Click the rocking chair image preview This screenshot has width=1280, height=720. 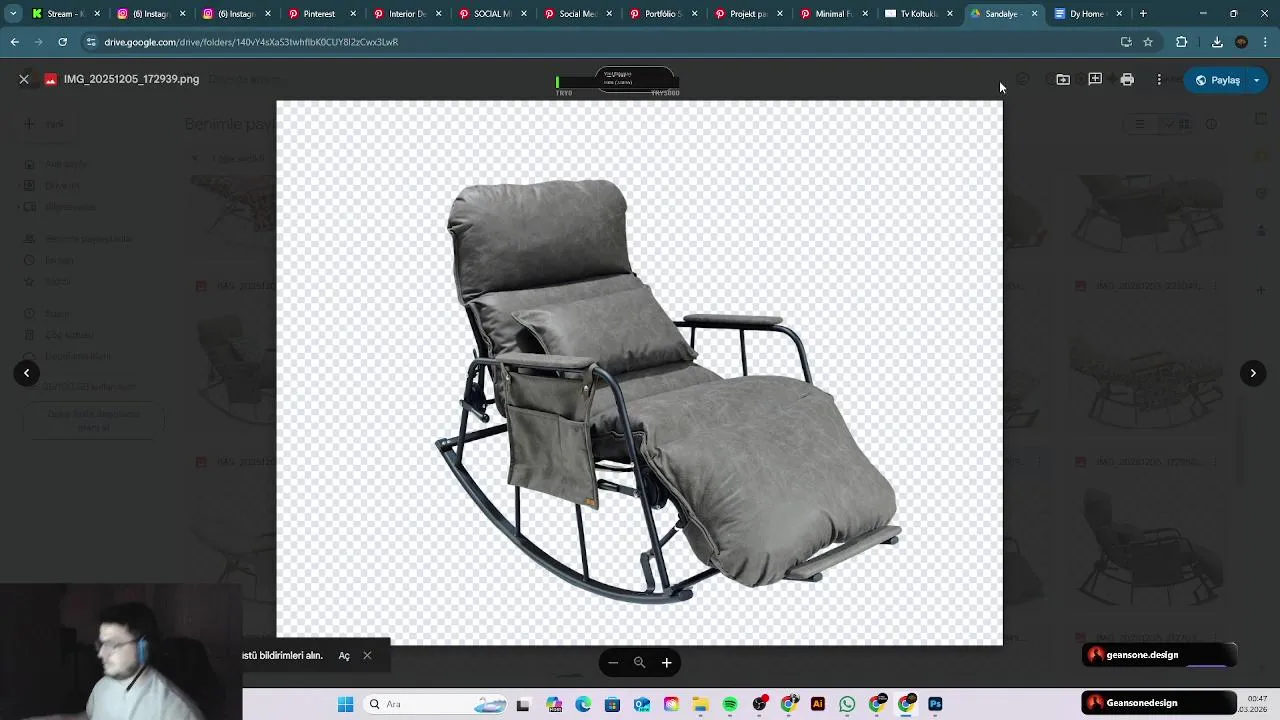tap(640, 372)
